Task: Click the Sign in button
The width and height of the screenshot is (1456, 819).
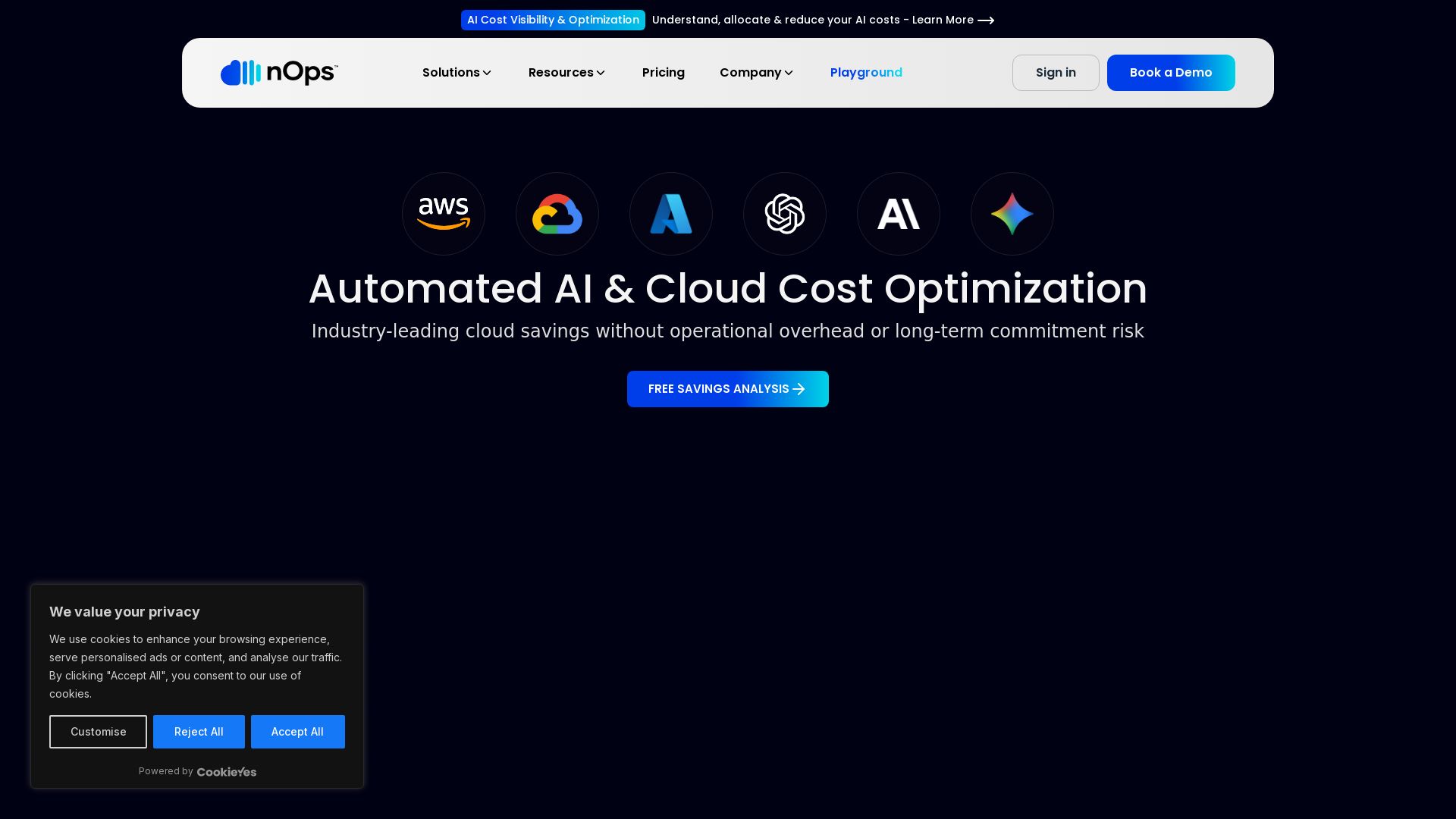Action: point(1056,73)
